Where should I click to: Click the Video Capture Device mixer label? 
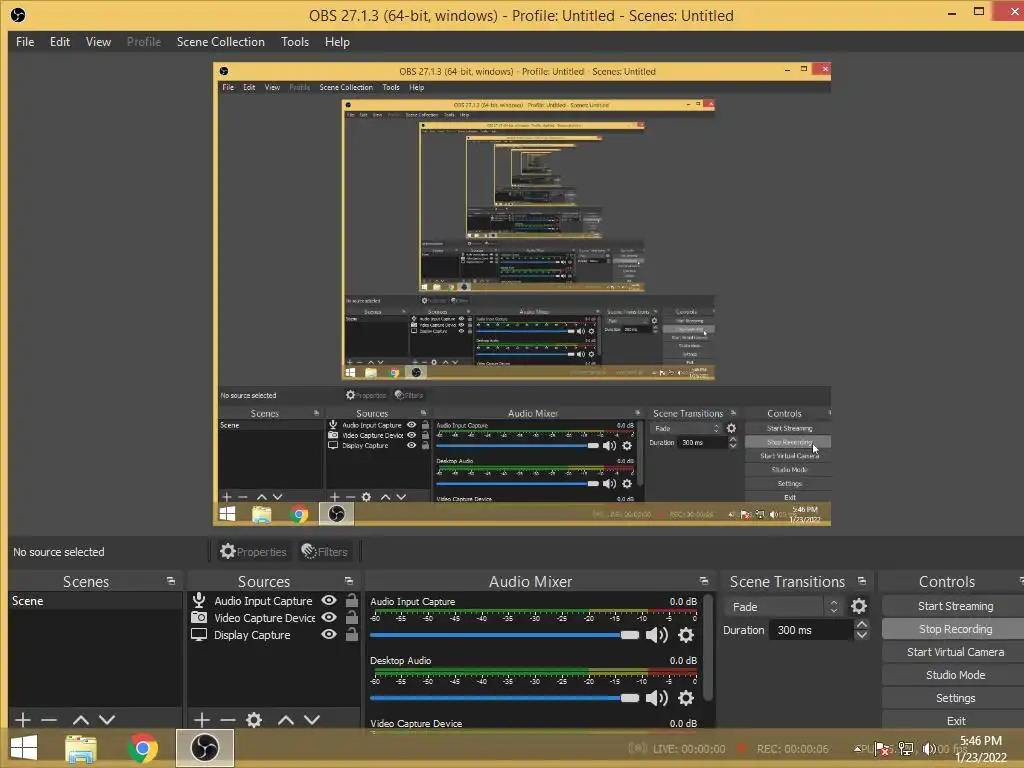tap(416, 723)
